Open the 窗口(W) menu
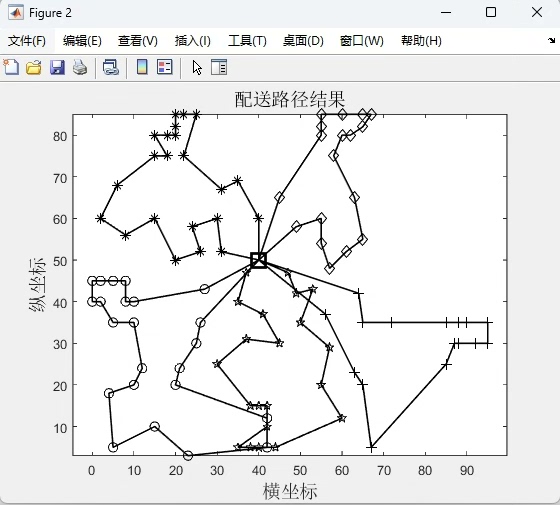560x505 pixels. 361,41
